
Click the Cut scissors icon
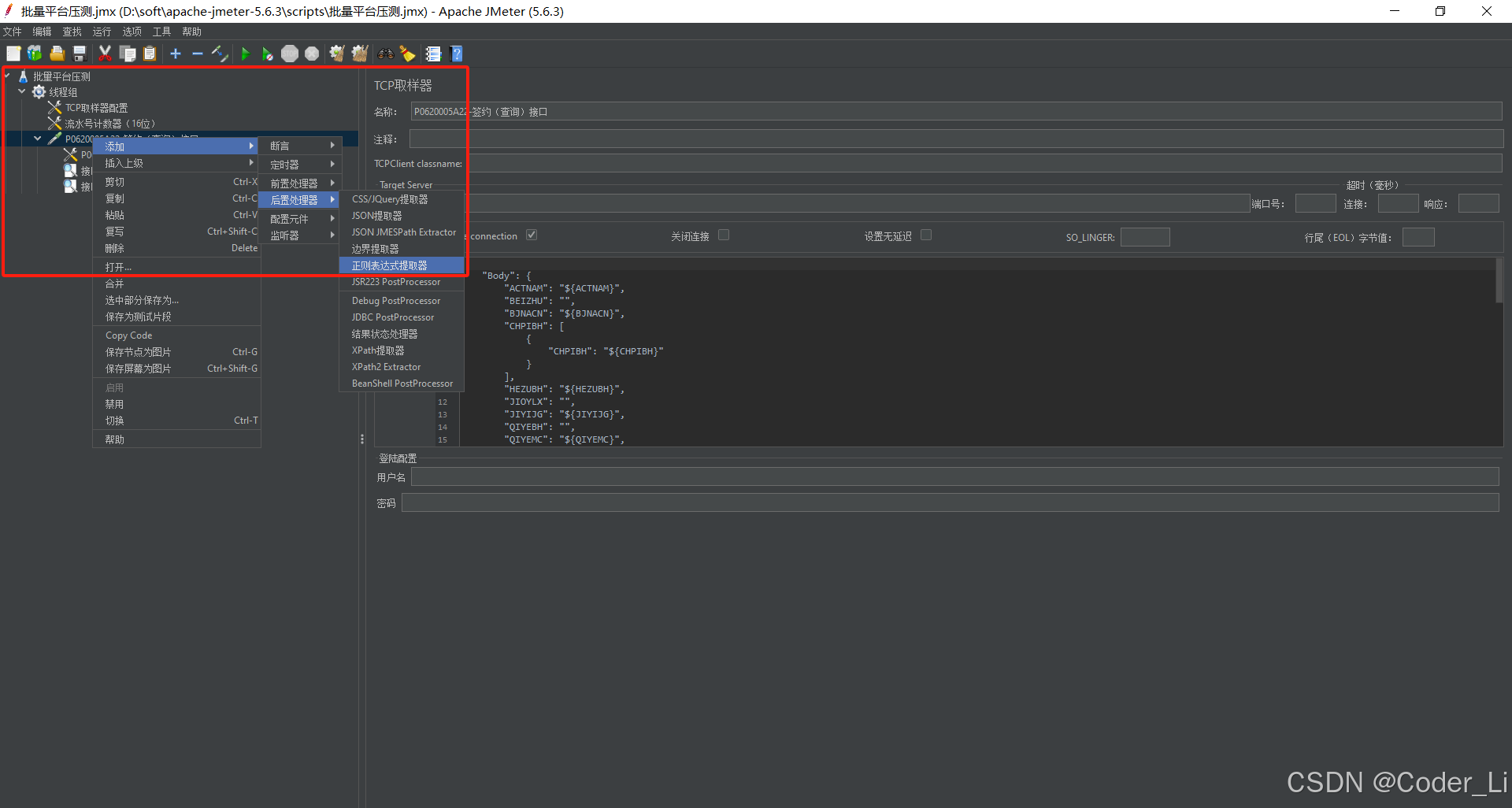pos(105,54)
